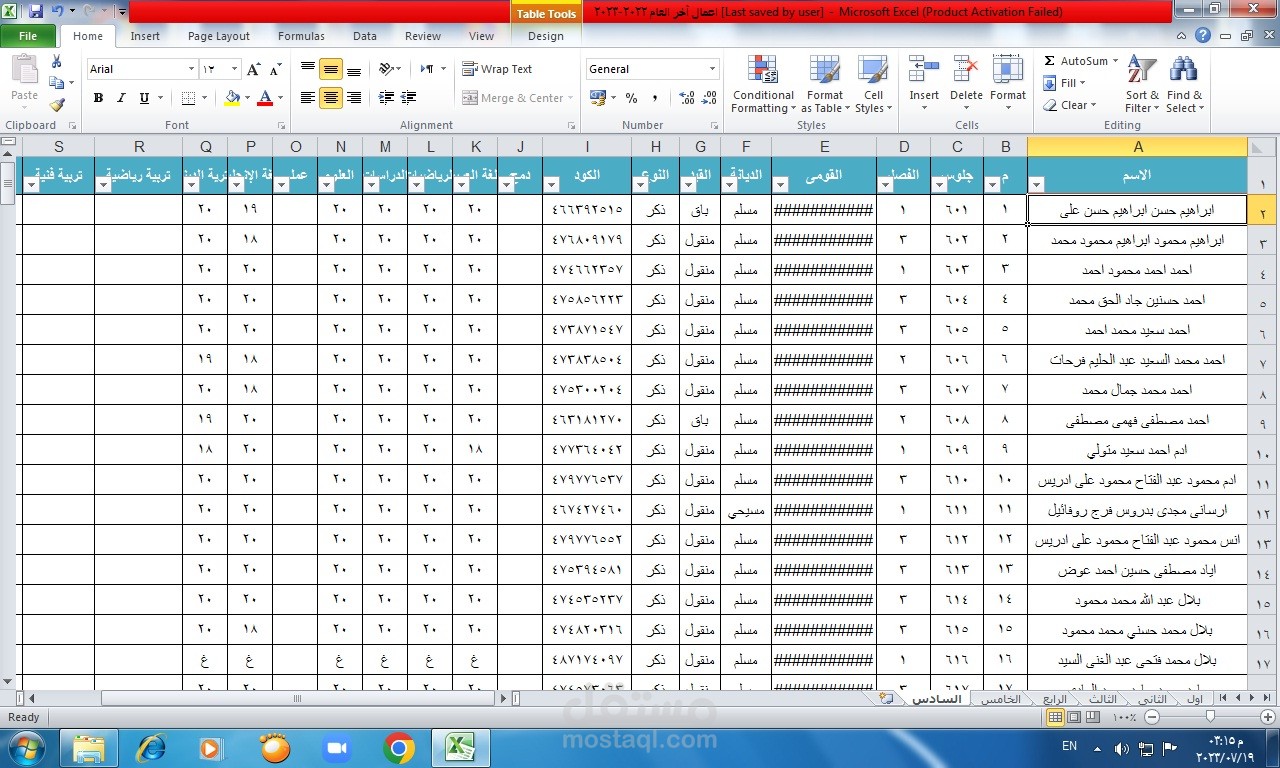Viewport: 1280px width, 768px height.
Task: Open the Fill Color dropdown arrow
Action: coord(247,98)
